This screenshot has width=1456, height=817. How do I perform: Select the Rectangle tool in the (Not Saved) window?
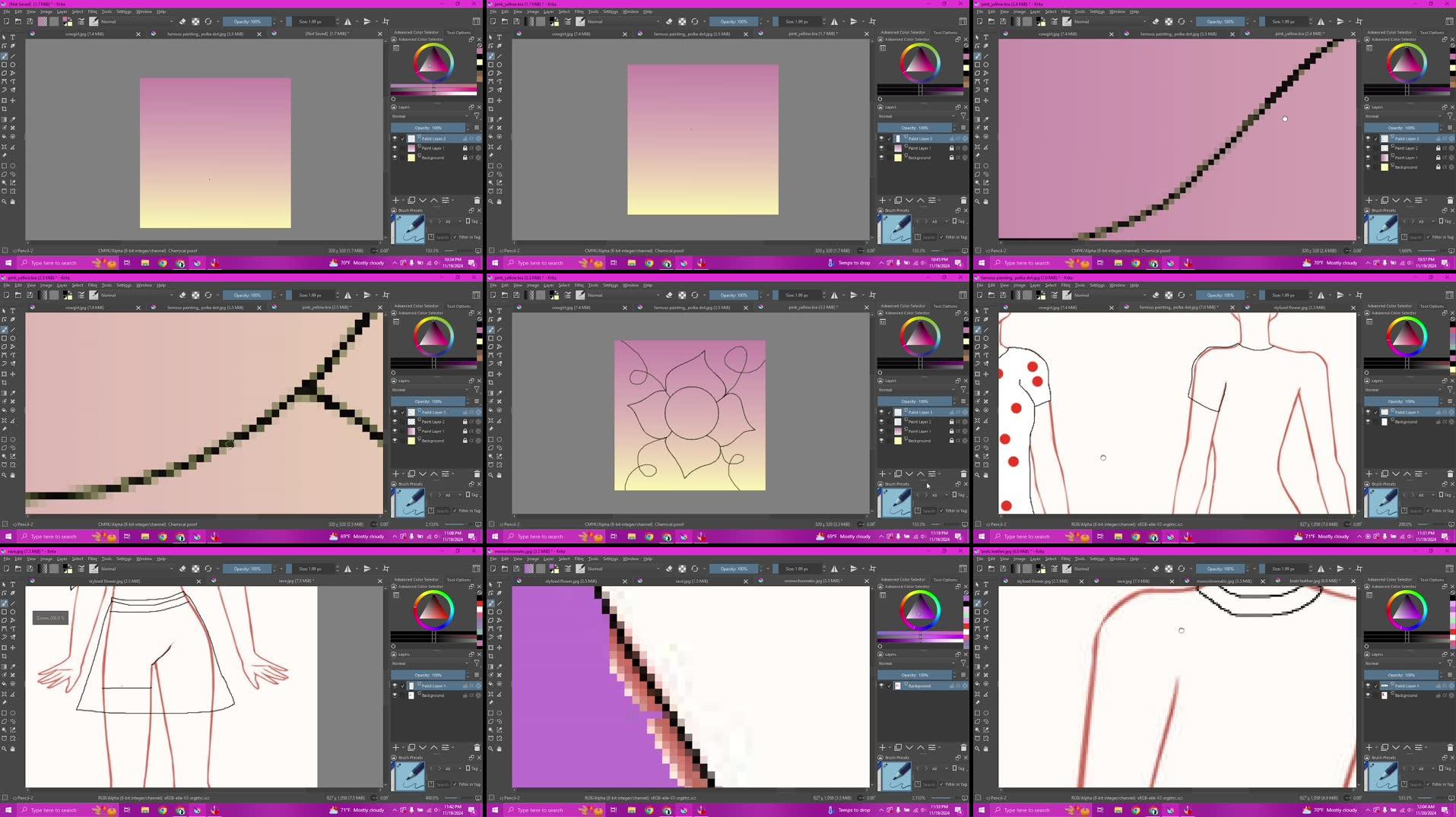coord(5,65)
